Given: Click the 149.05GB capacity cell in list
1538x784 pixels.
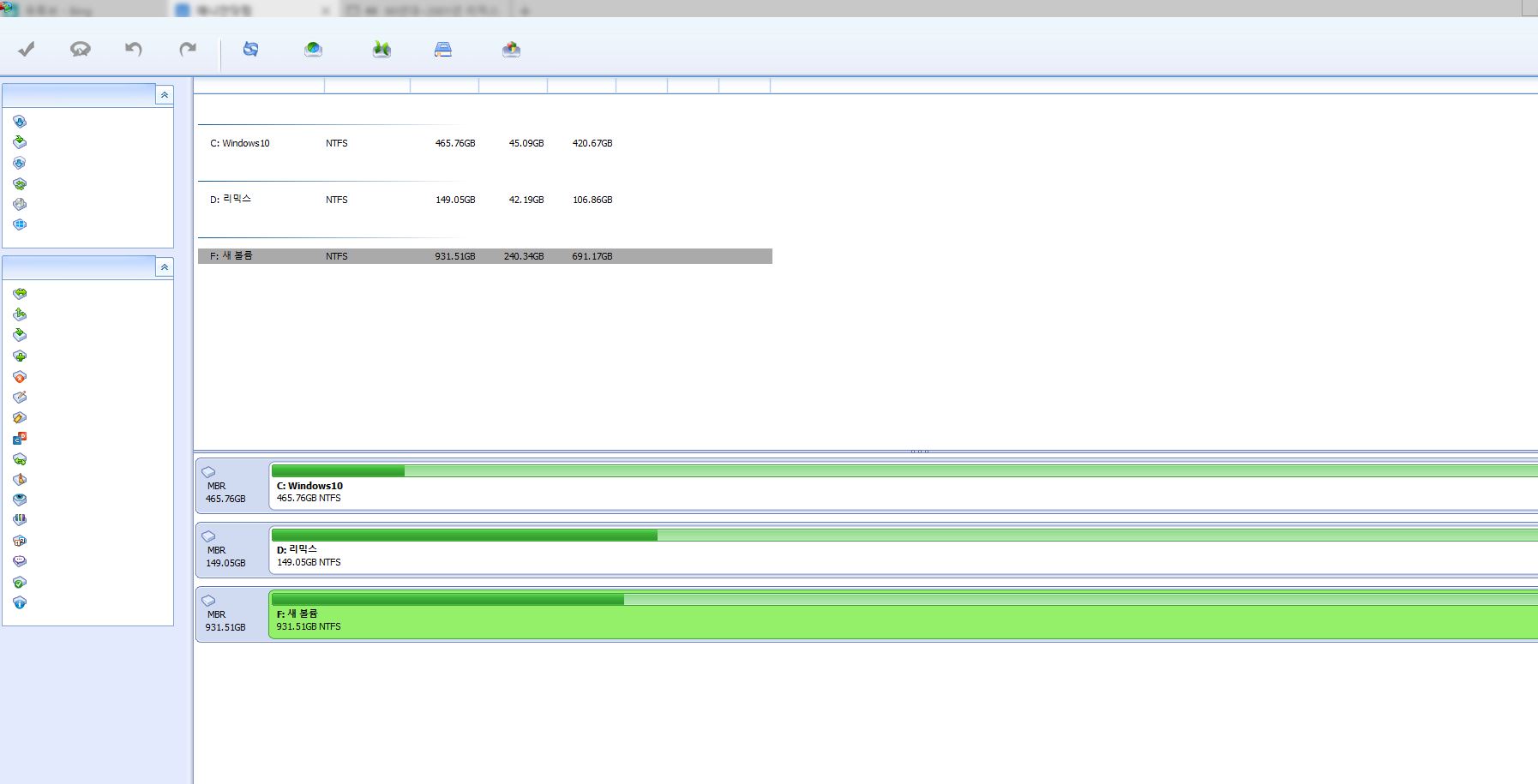Looking at the screenshot, I should [455, 200].
